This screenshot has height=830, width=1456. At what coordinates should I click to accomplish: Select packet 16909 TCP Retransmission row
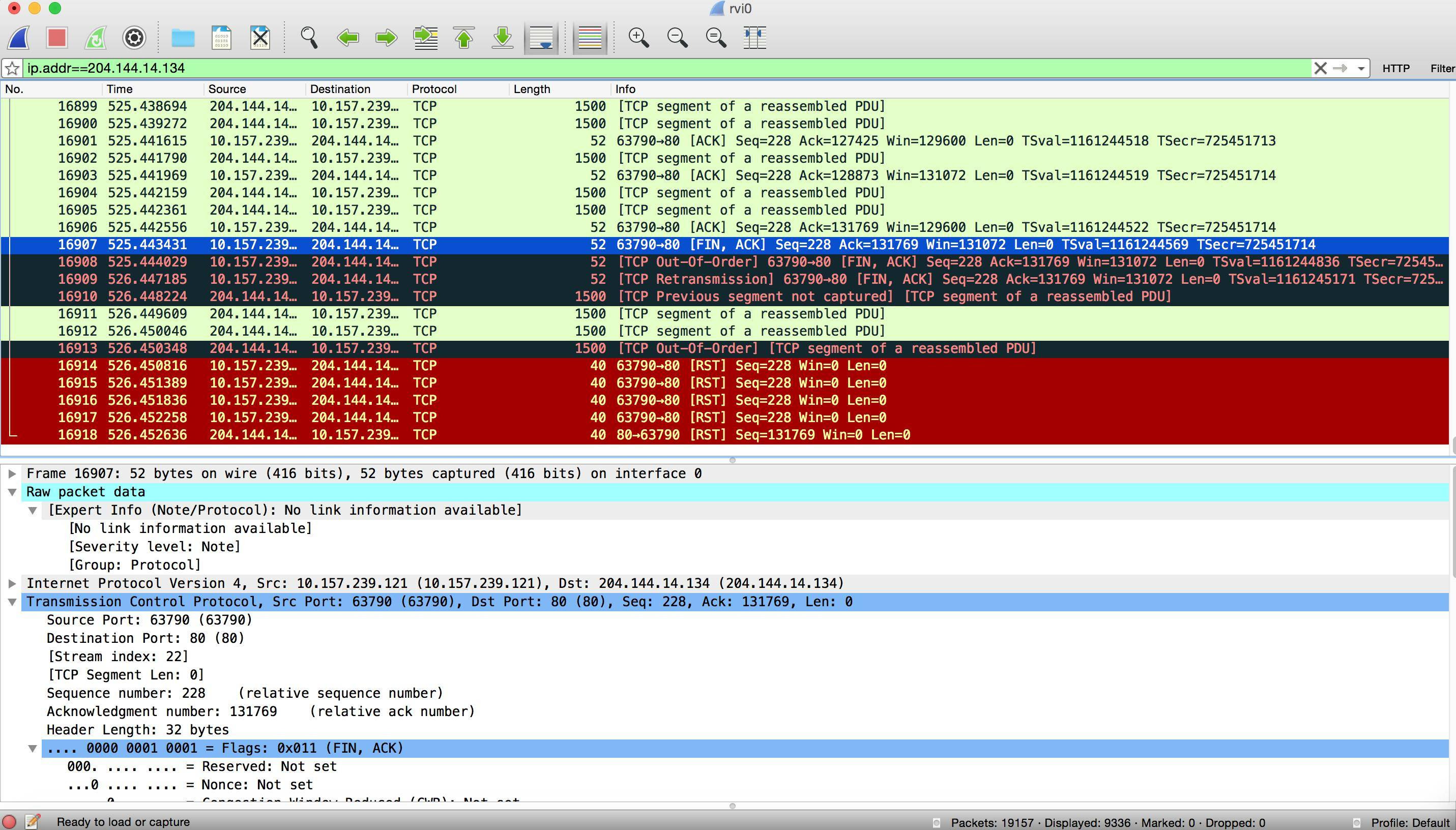[724, 279]
